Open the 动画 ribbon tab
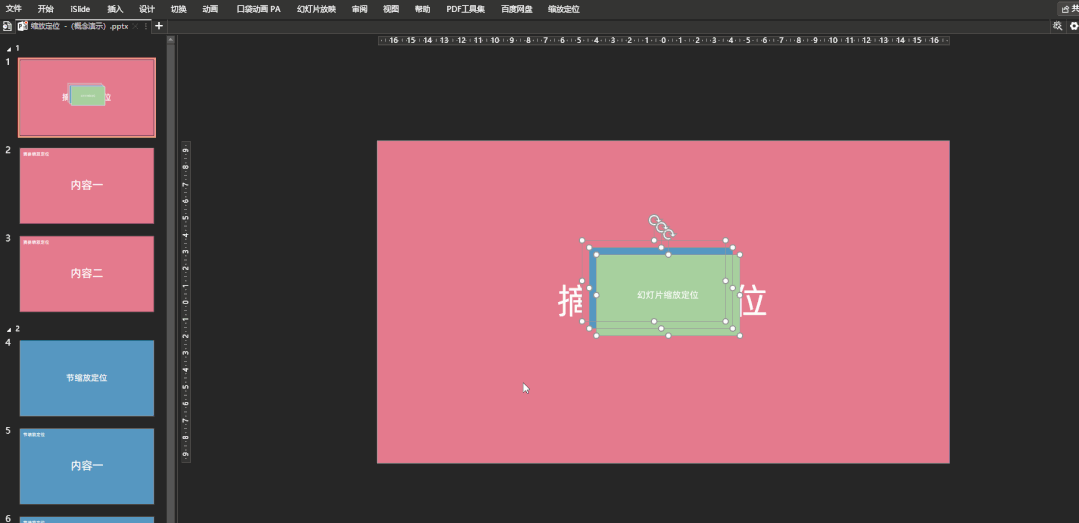Viewport: 1079px width, 523px height. click(211, 9)
